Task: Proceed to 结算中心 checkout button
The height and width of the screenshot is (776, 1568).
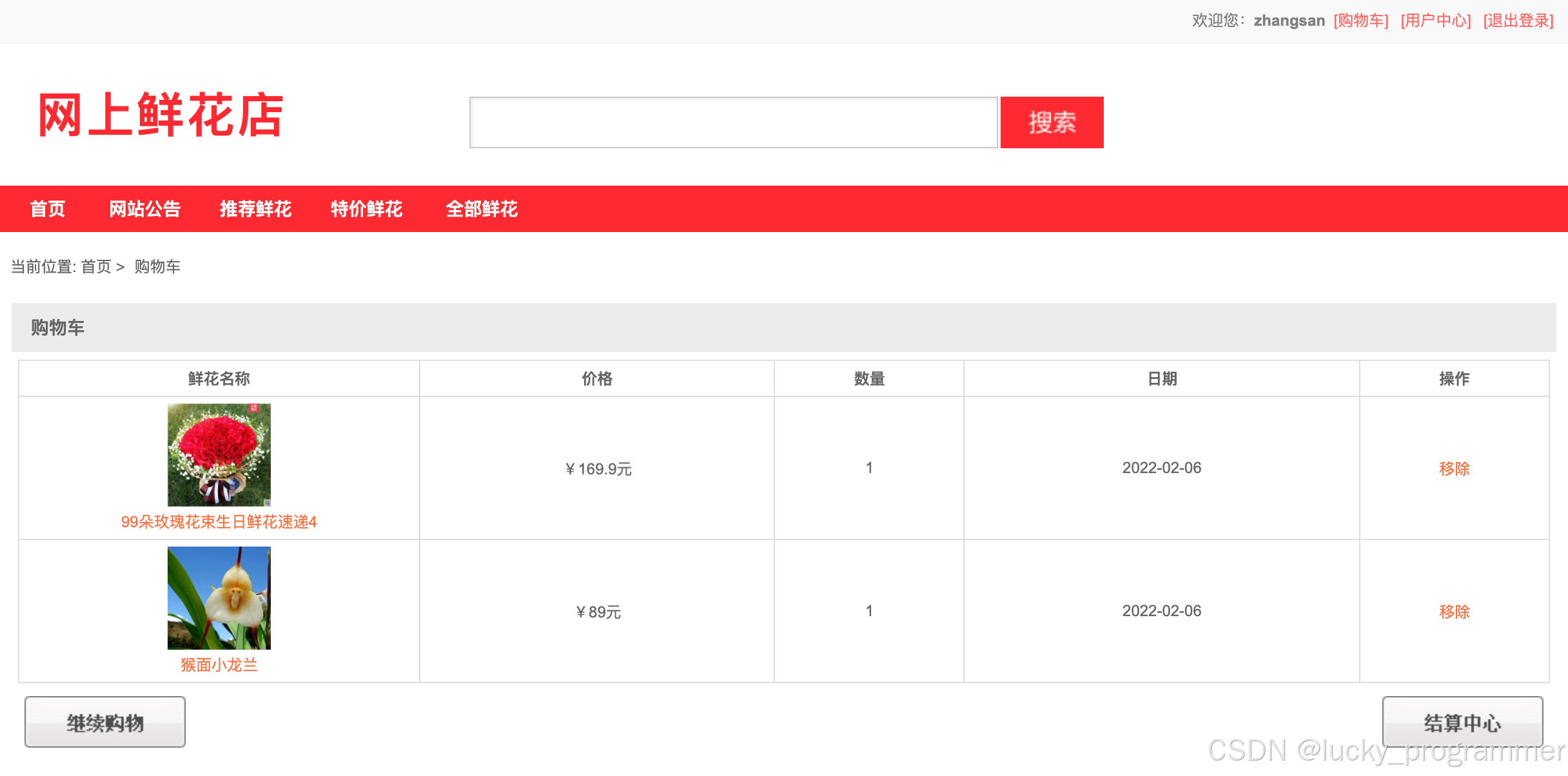Action: 1462,722
